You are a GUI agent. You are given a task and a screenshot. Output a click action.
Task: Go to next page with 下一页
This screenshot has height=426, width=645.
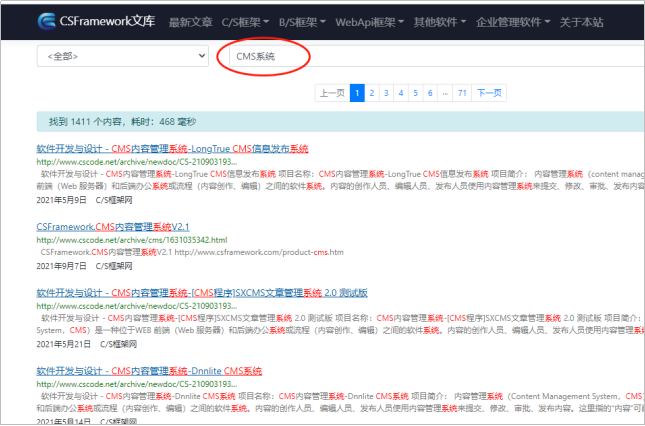[489, 93]
